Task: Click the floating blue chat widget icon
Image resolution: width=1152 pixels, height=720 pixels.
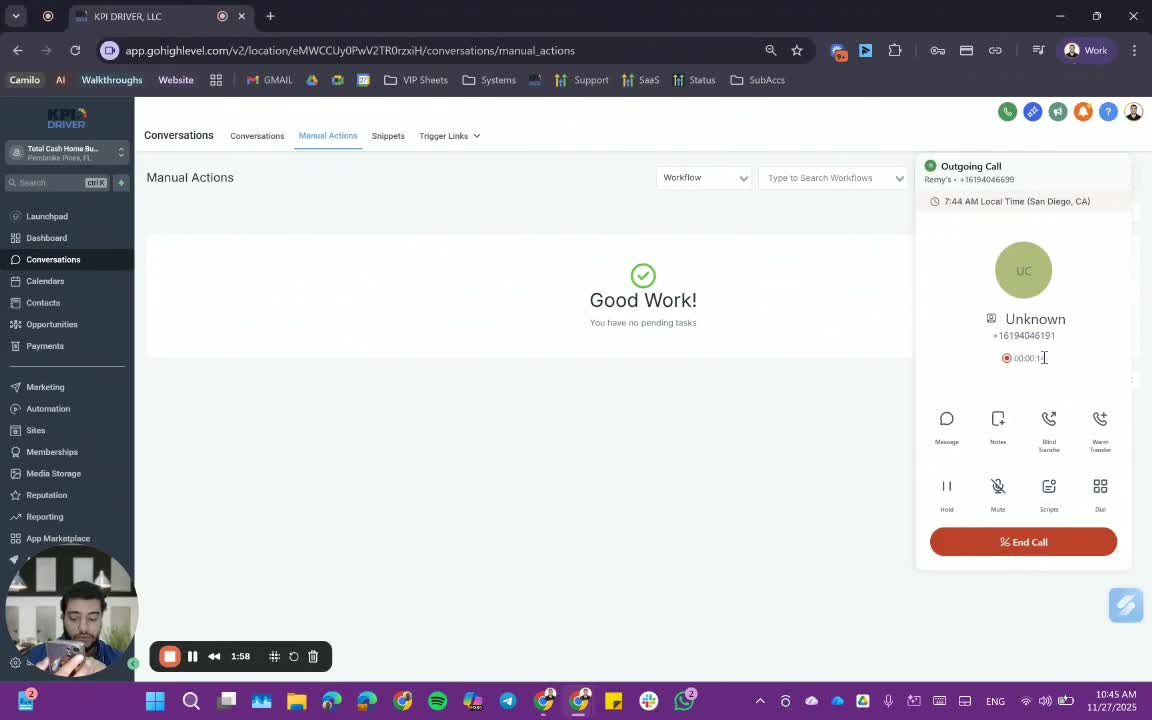Action: (x=1126, y=605)
